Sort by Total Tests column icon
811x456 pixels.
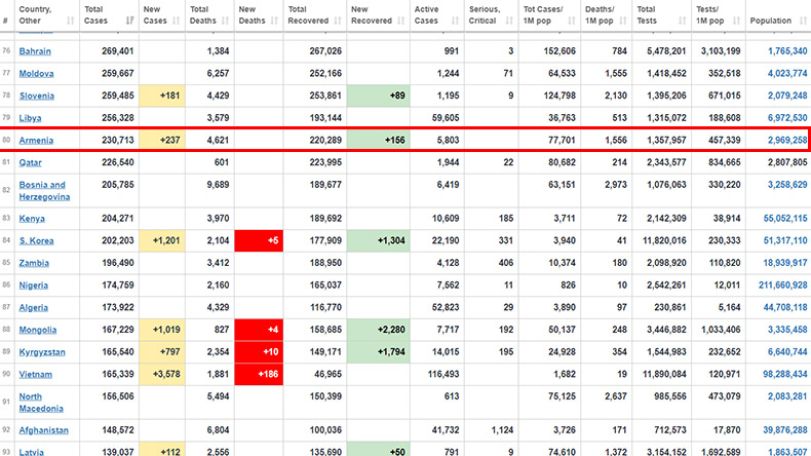[682, 21]
